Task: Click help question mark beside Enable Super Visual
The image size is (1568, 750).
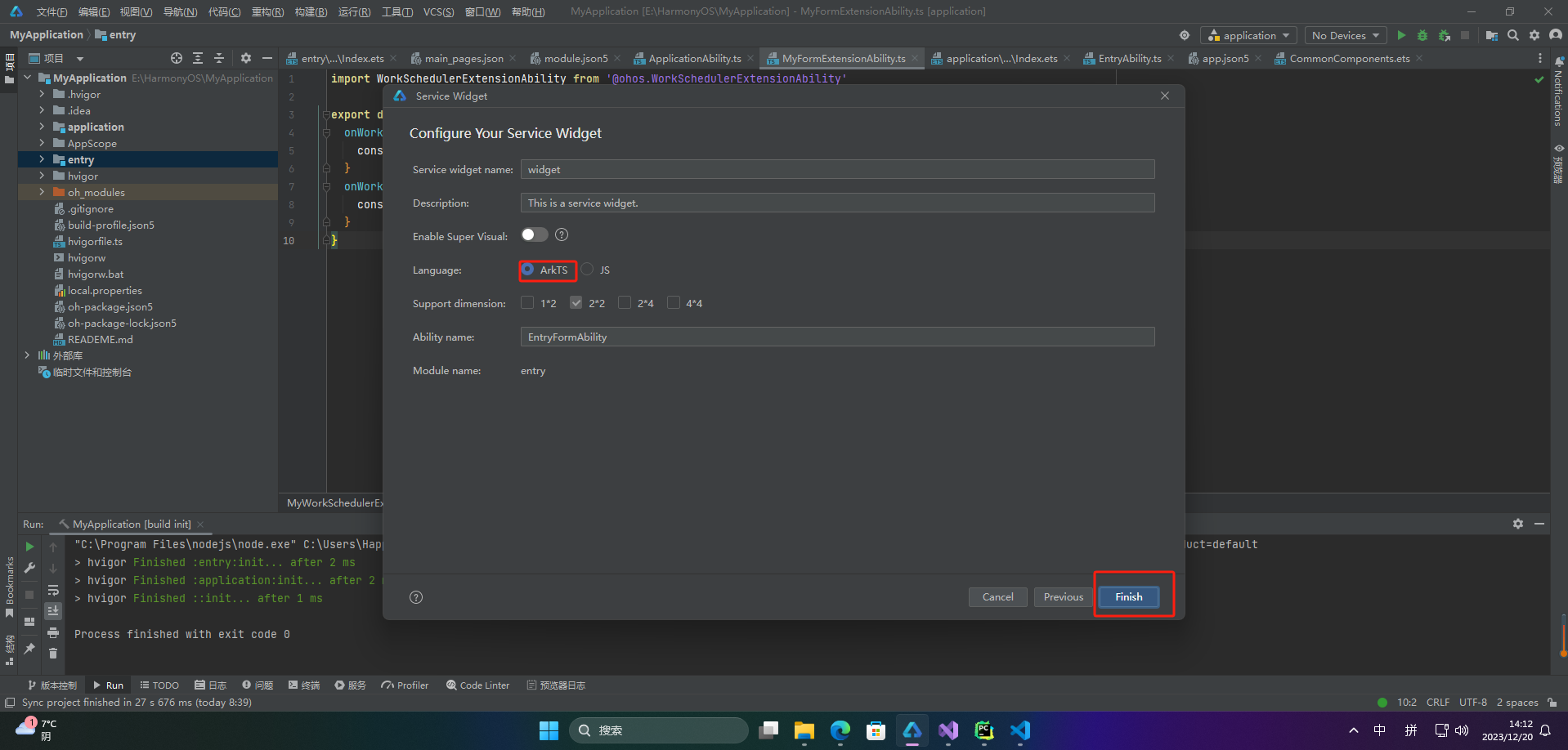Action: [562, 235]
